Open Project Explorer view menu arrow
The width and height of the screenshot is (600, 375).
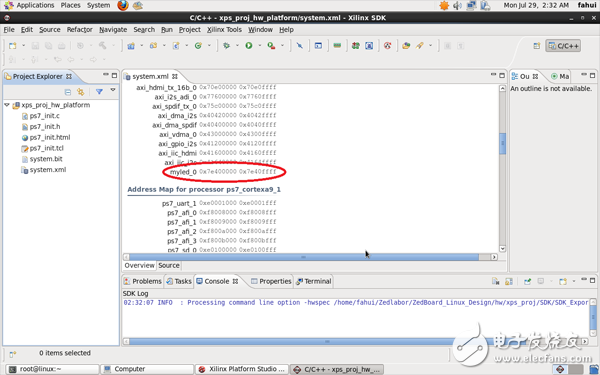[x=113, y=90]
